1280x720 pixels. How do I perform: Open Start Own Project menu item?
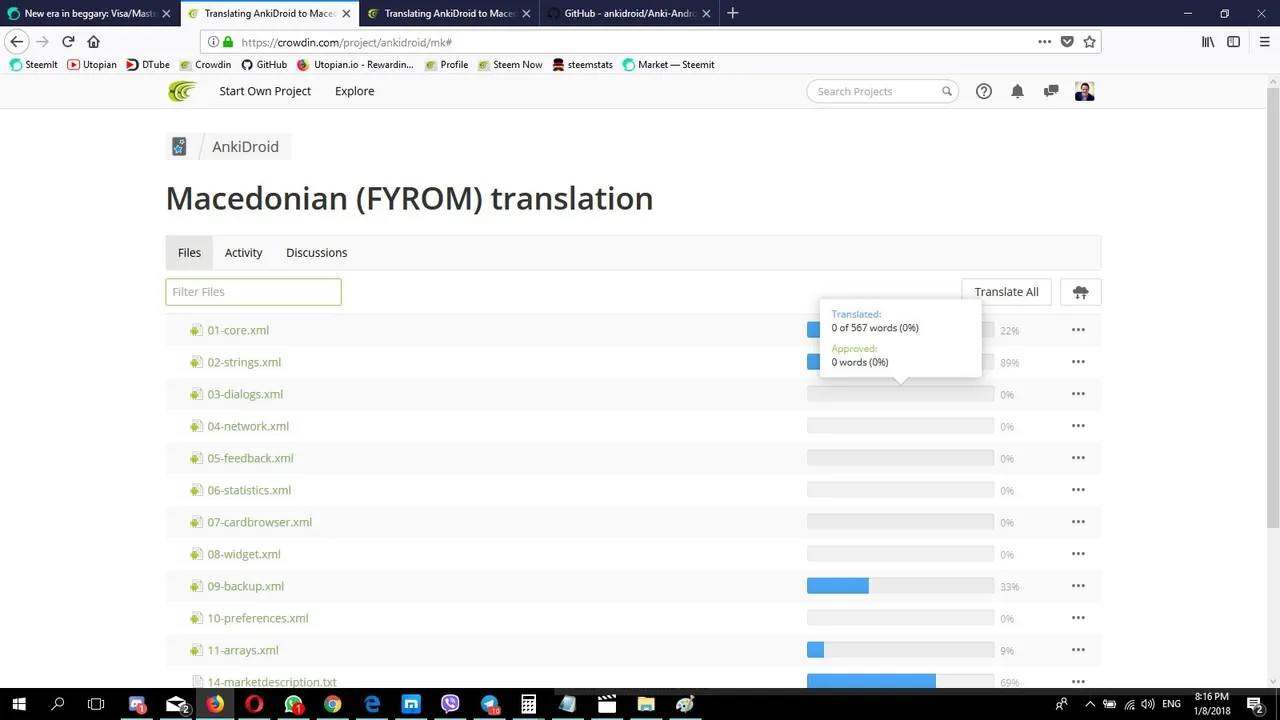265,91
